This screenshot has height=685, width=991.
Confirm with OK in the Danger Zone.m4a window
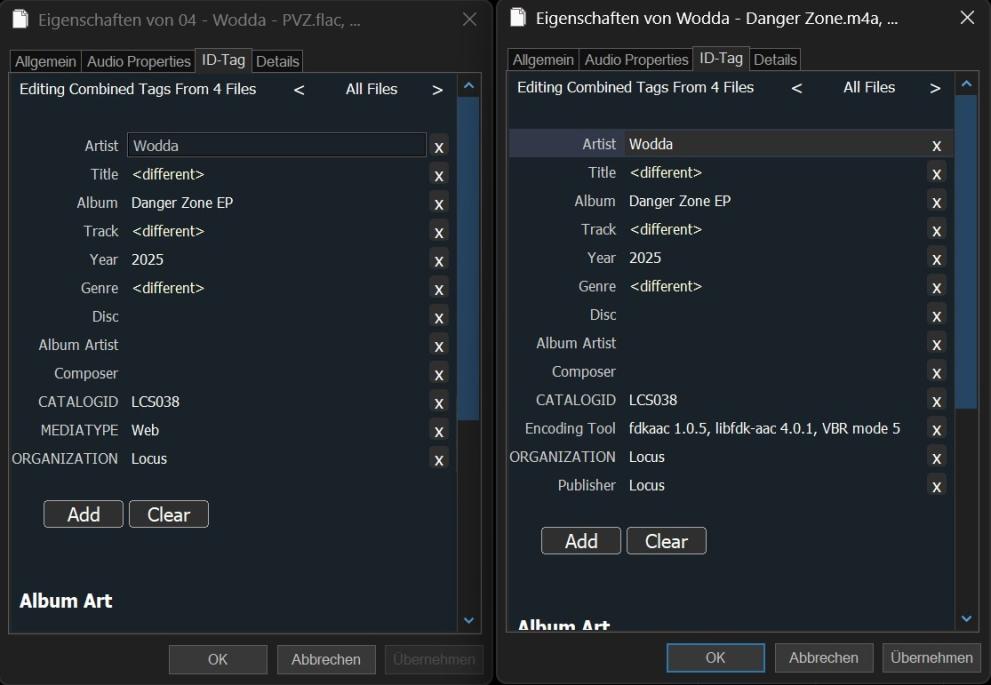click(x=715, y=658)
